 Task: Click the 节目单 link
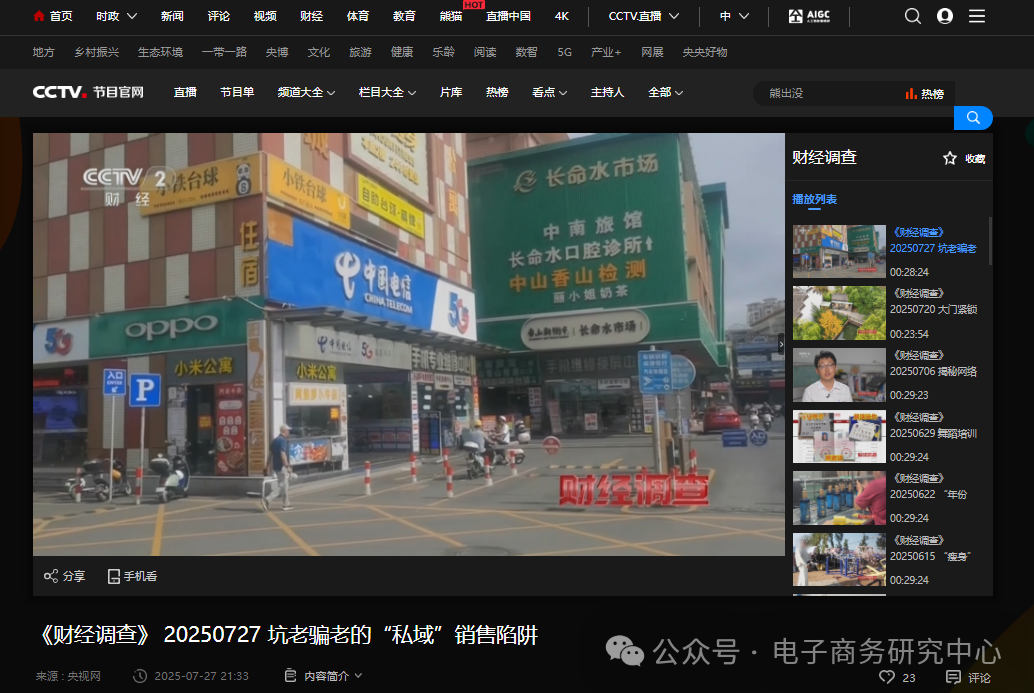point(237,91)
